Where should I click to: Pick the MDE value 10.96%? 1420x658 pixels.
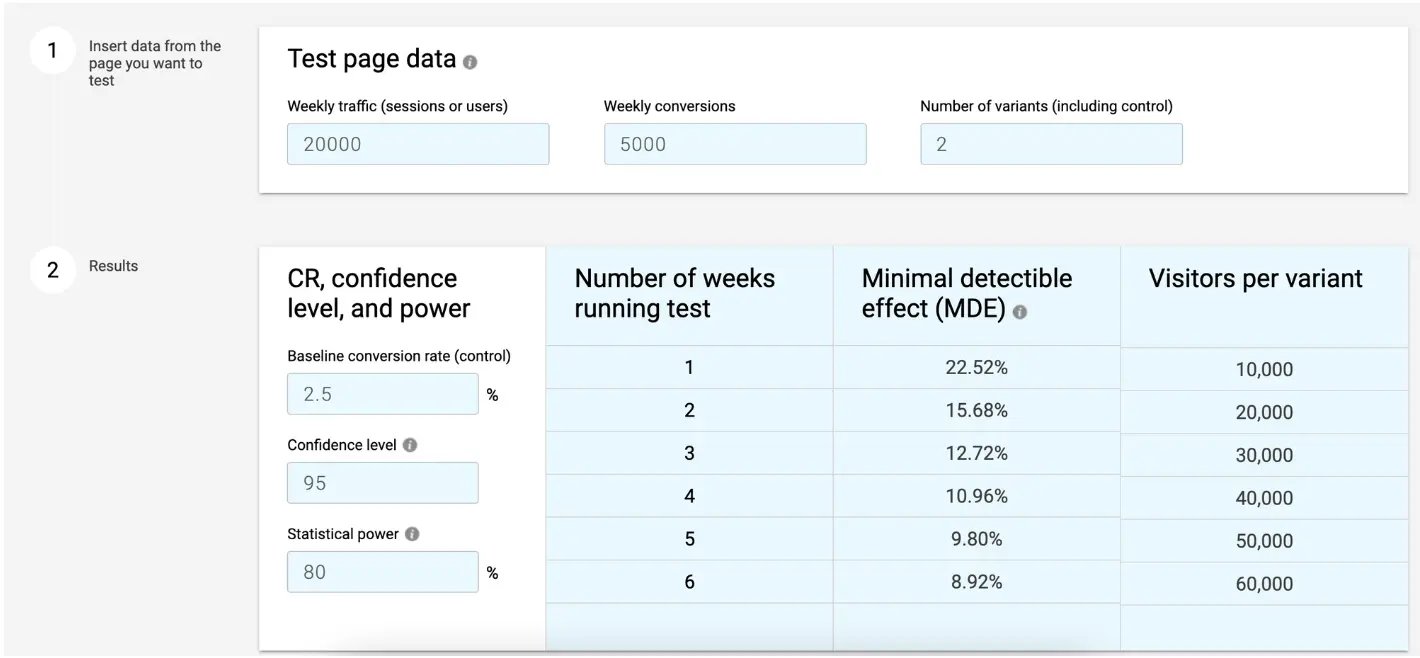[976, 497]
